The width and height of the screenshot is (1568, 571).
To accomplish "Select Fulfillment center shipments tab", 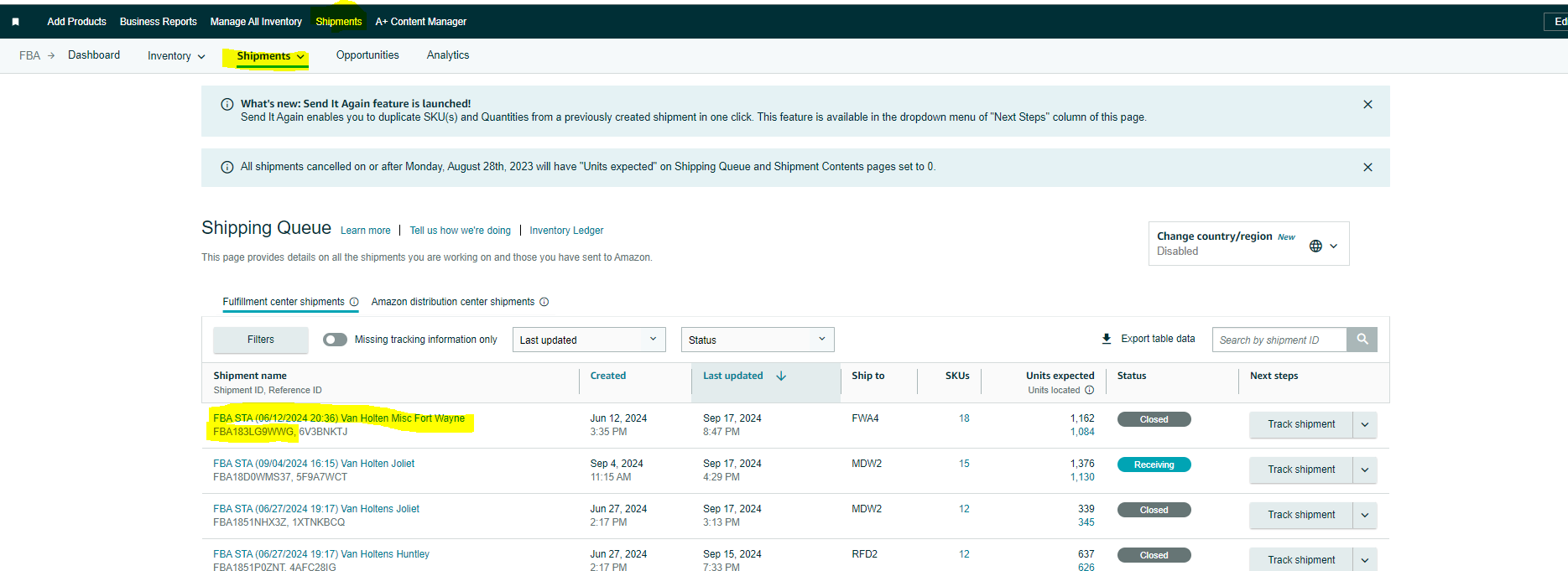I will [284, 302].
